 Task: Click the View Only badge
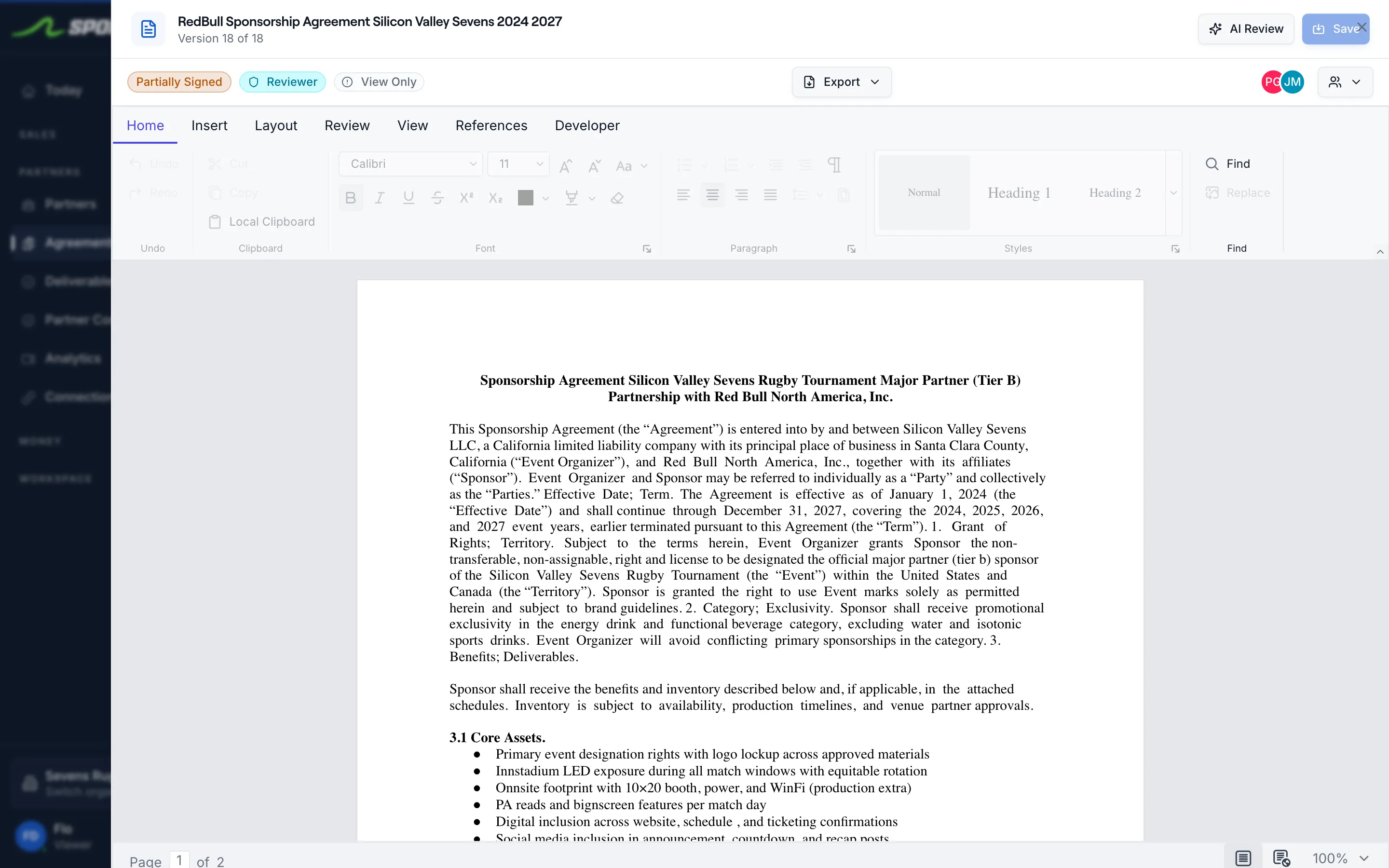380,82
